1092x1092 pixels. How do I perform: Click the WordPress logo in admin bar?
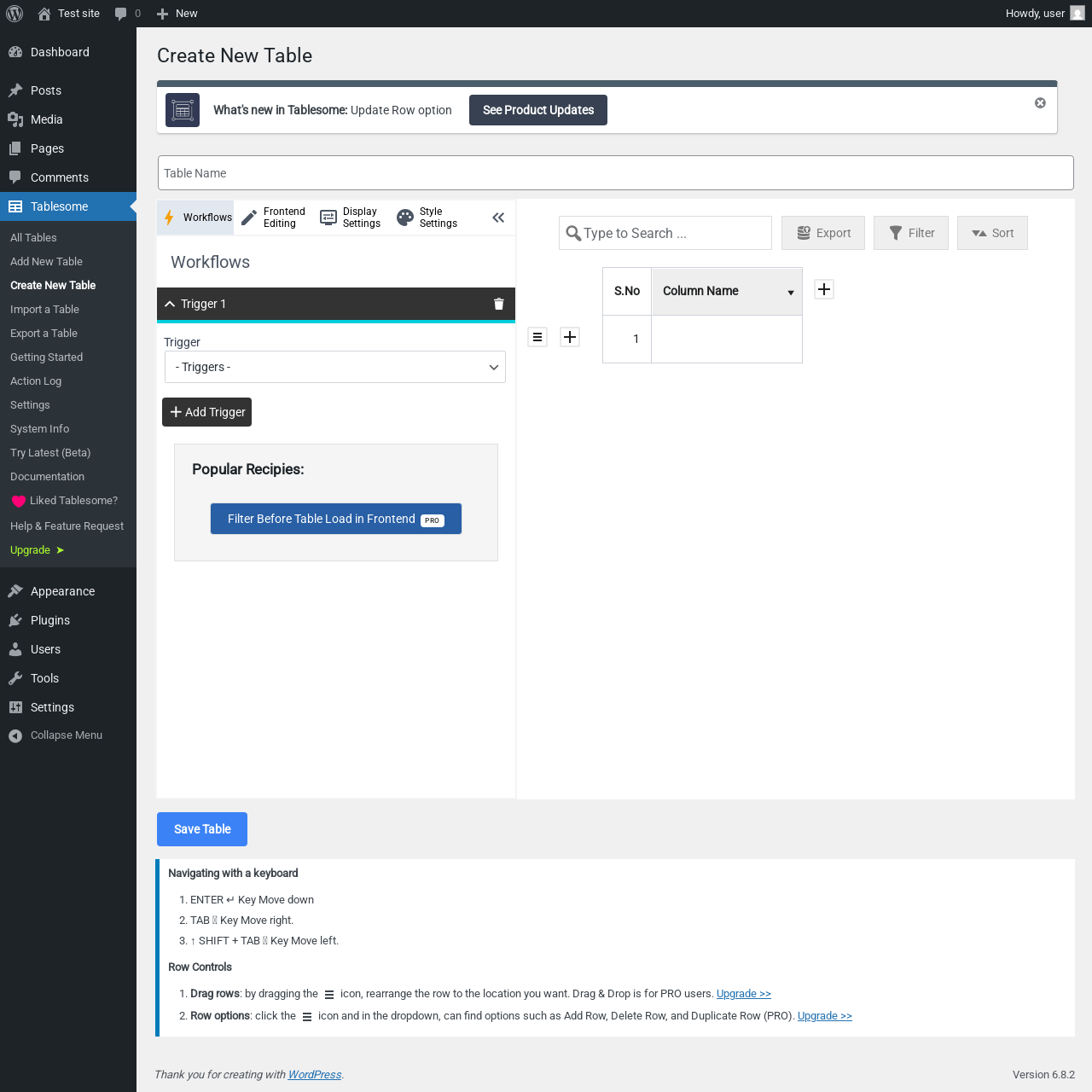(15, 14)
